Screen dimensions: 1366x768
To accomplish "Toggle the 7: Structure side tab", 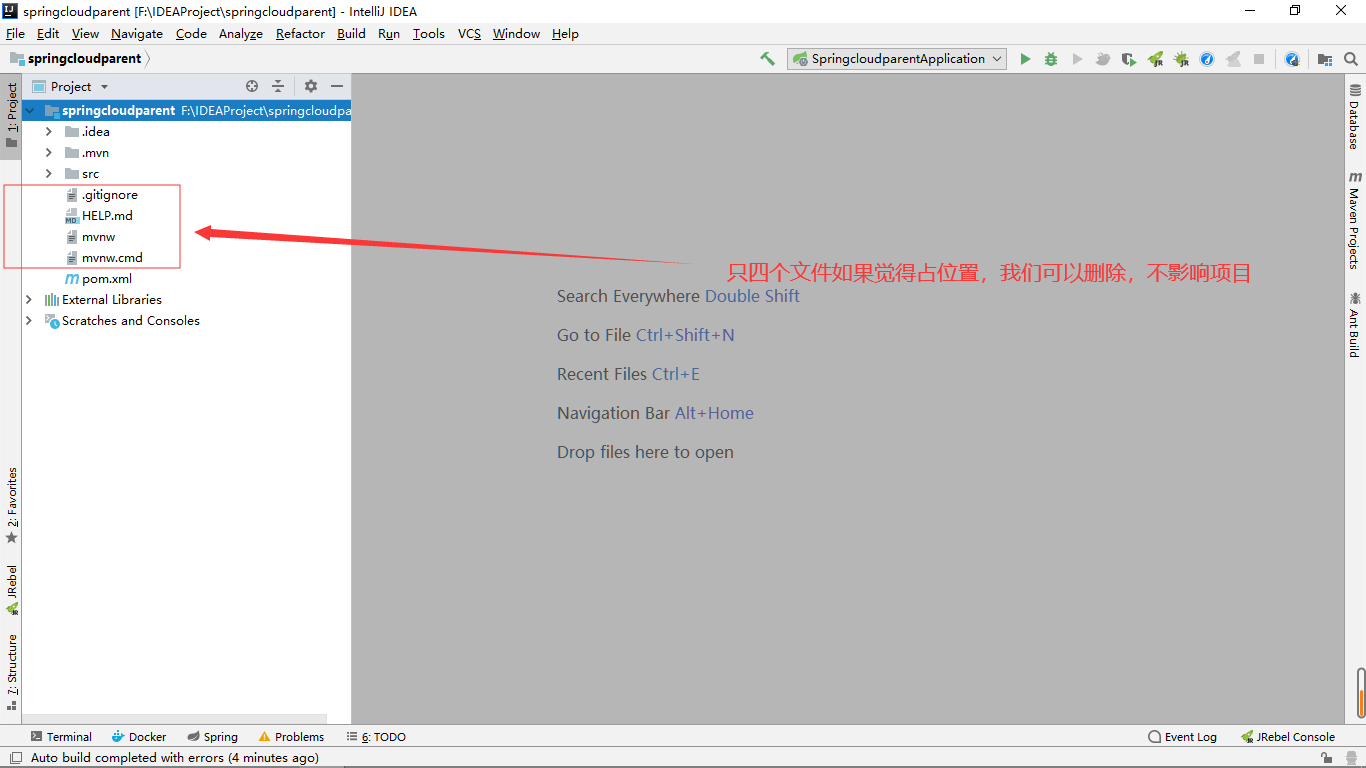I will (12, 672).
